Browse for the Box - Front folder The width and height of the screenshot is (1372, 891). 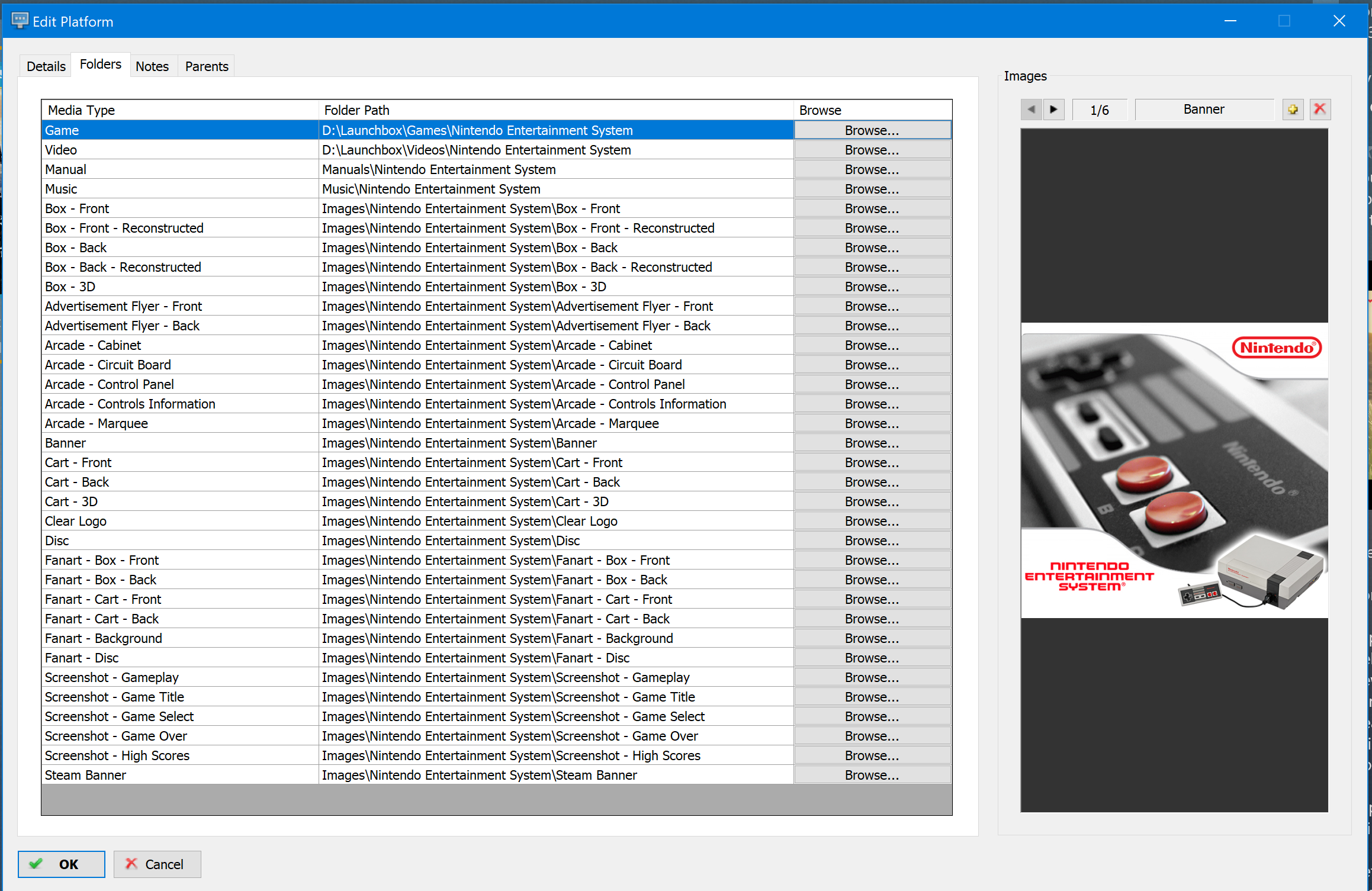tap(872, 208)
